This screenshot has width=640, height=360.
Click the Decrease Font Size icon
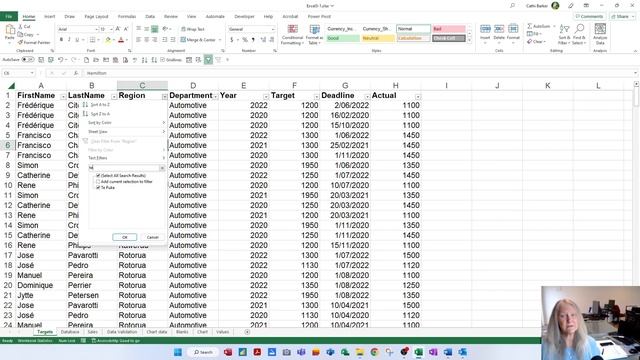pyautogui.click(x=126, y=29)
